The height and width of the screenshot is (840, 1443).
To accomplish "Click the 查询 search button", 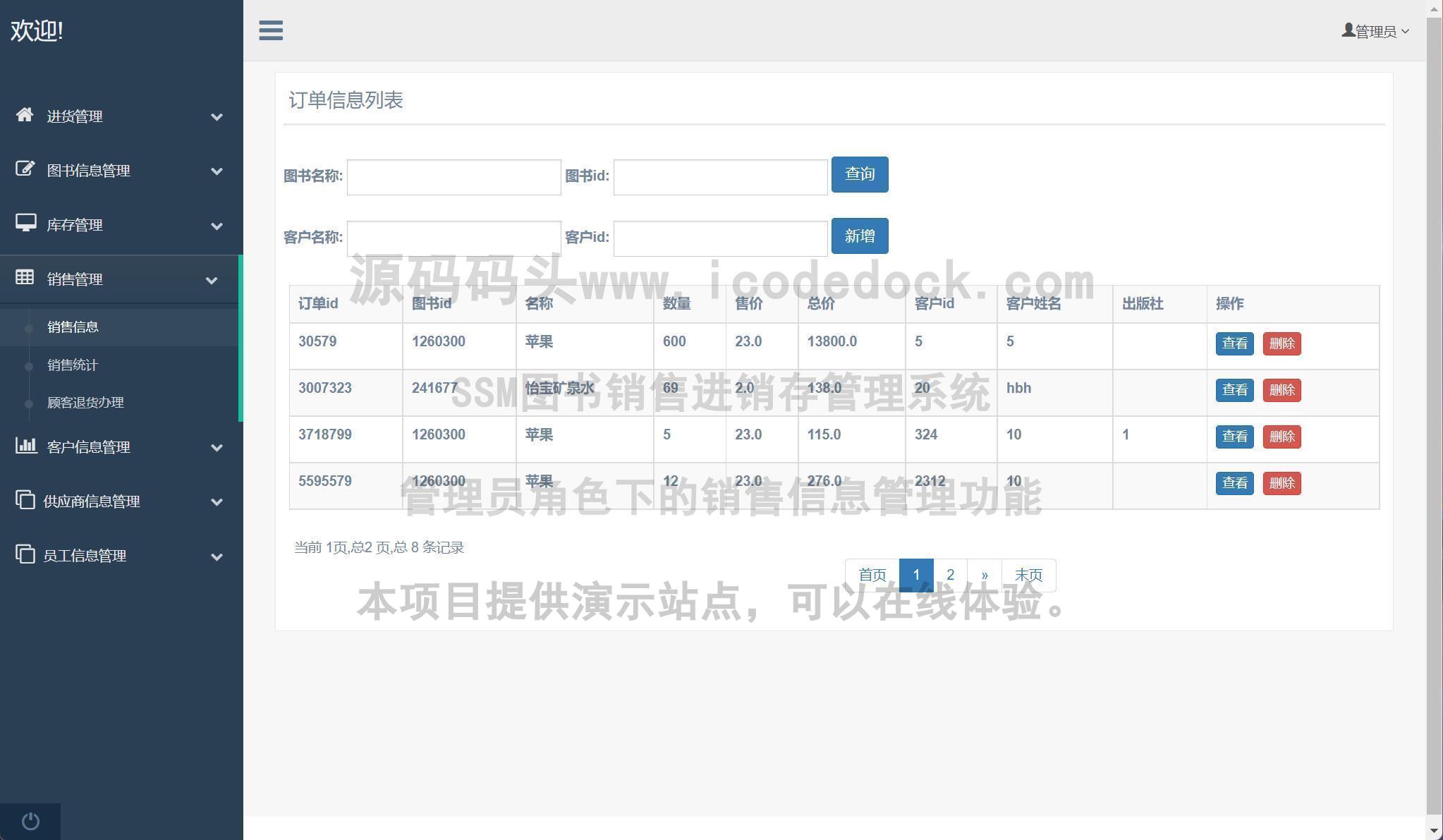I will (x=859, y=174).
